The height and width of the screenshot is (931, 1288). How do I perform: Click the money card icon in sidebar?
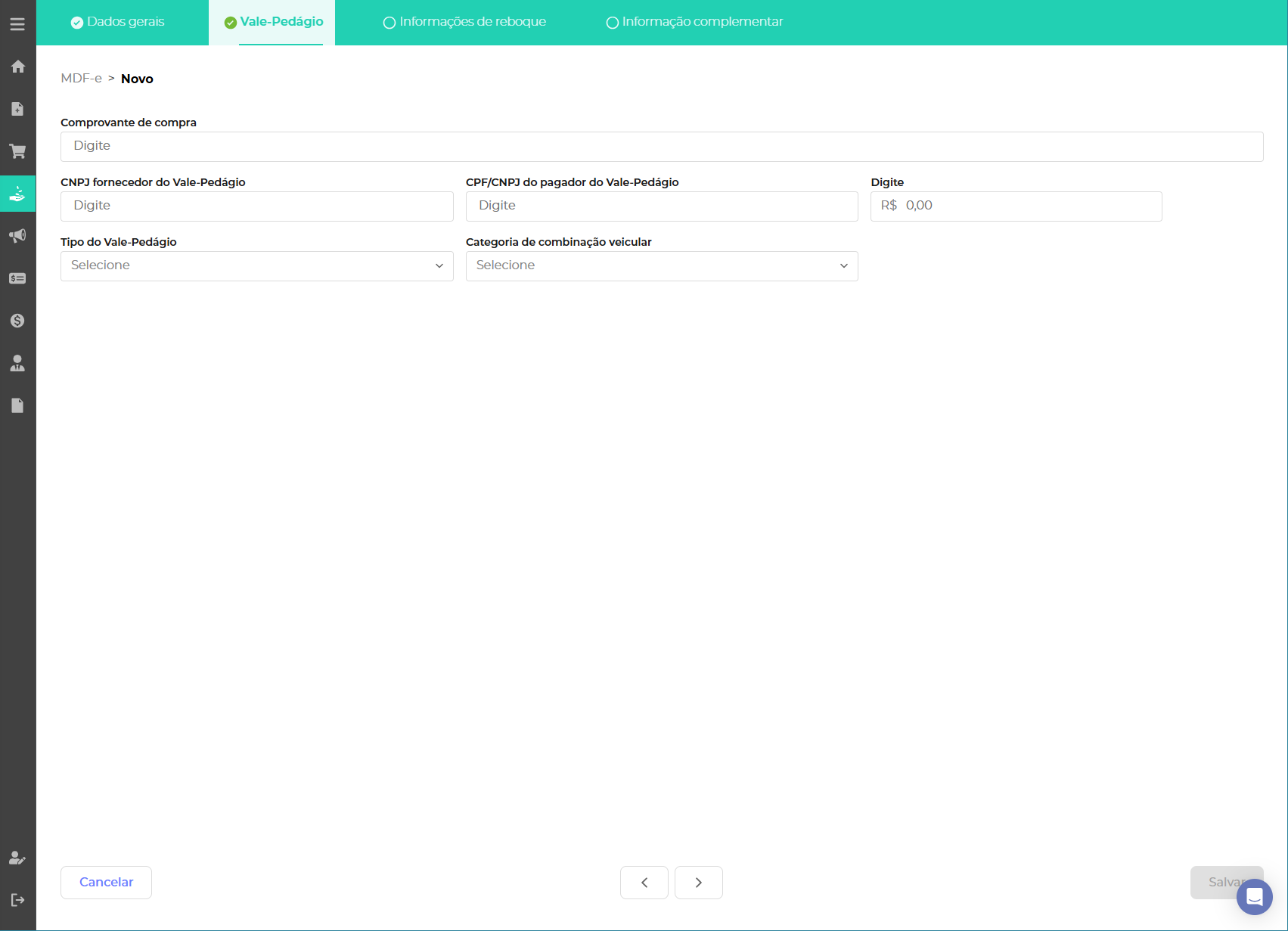tap(17, 278)
